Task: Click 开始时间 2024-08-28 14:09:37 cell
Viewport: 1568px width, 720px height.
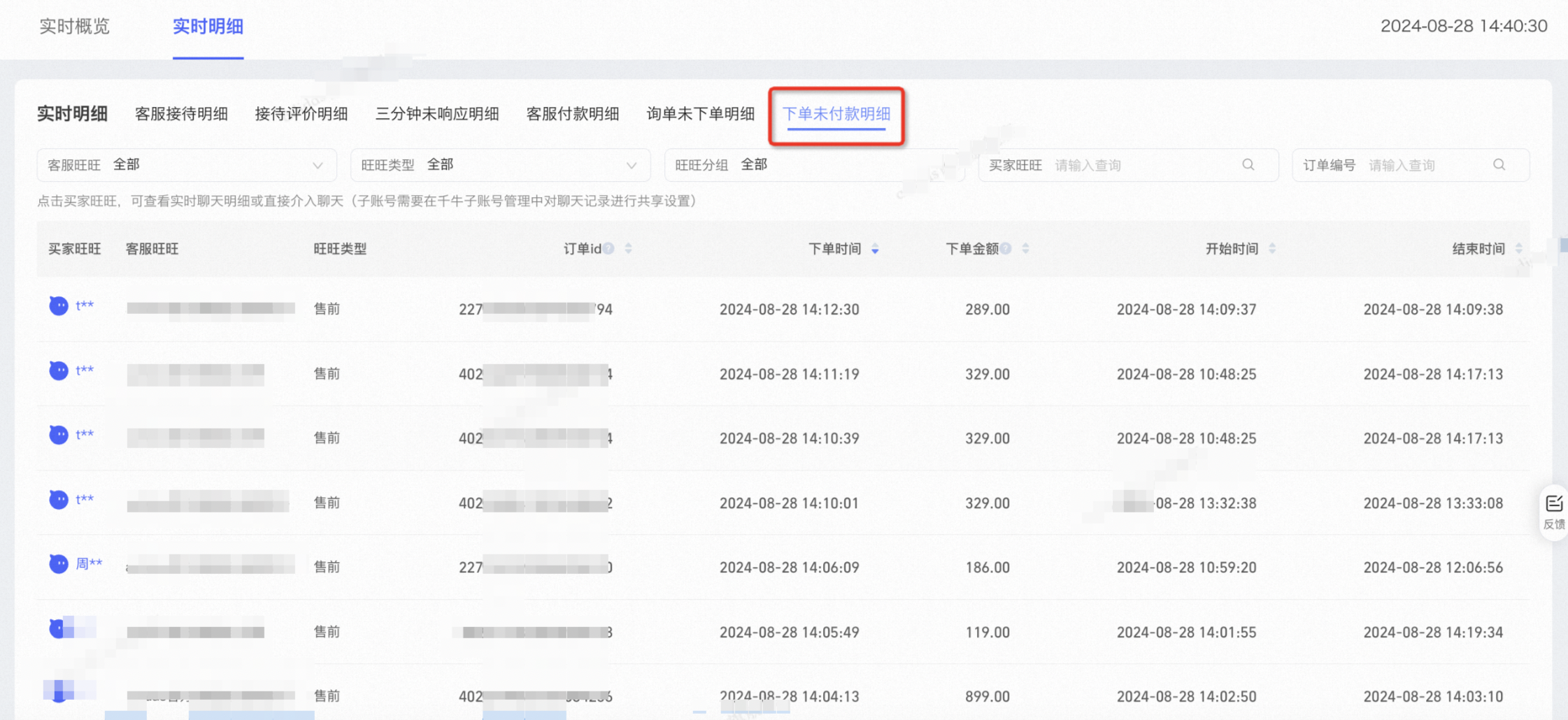Action: [1187, 310]
